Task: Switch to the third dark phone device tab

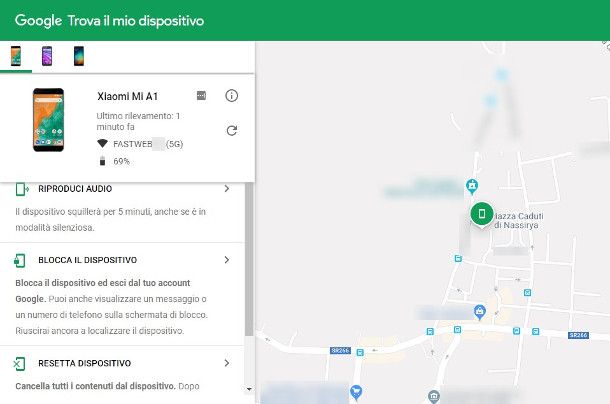Action: pyautogui.click(x=79, y=56)
